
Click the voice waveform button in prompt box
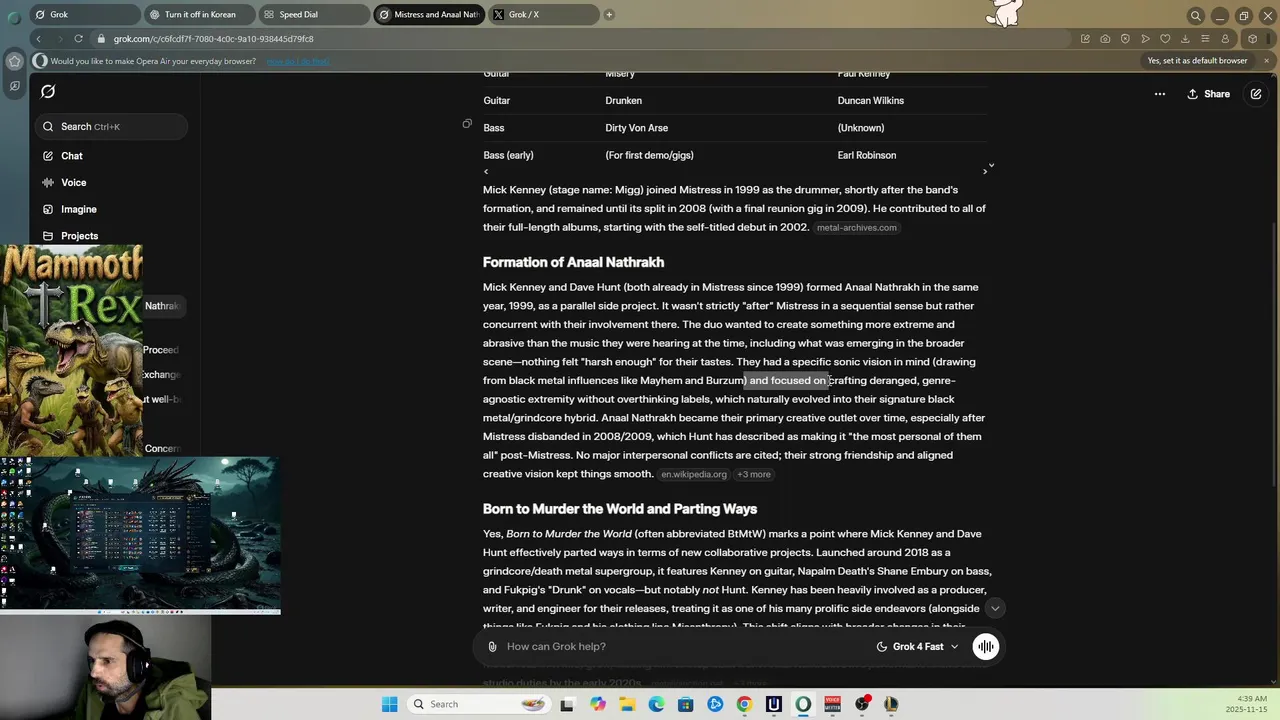point(985,647)
